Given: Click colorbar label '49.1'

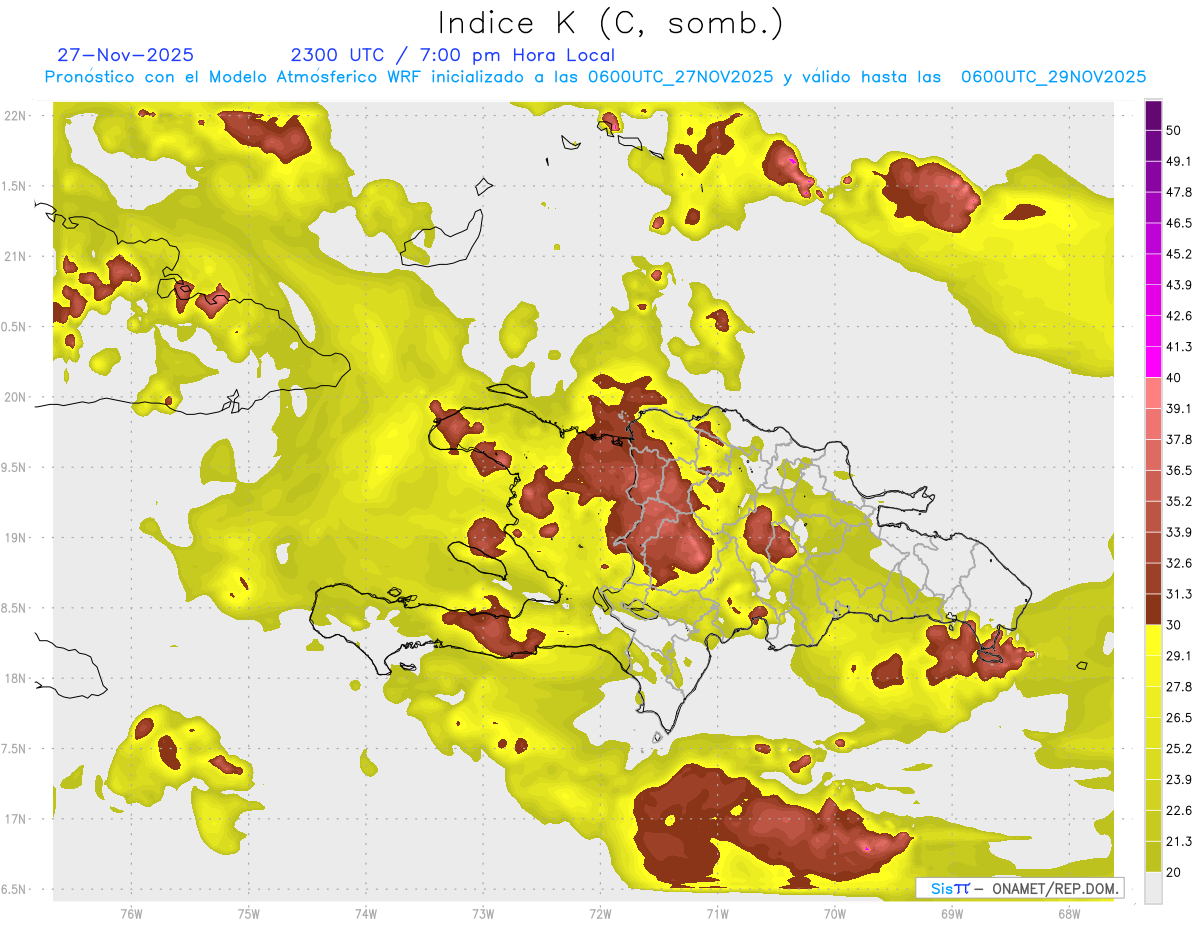Looking at the screenshot, I should (x=1179, y=161).
